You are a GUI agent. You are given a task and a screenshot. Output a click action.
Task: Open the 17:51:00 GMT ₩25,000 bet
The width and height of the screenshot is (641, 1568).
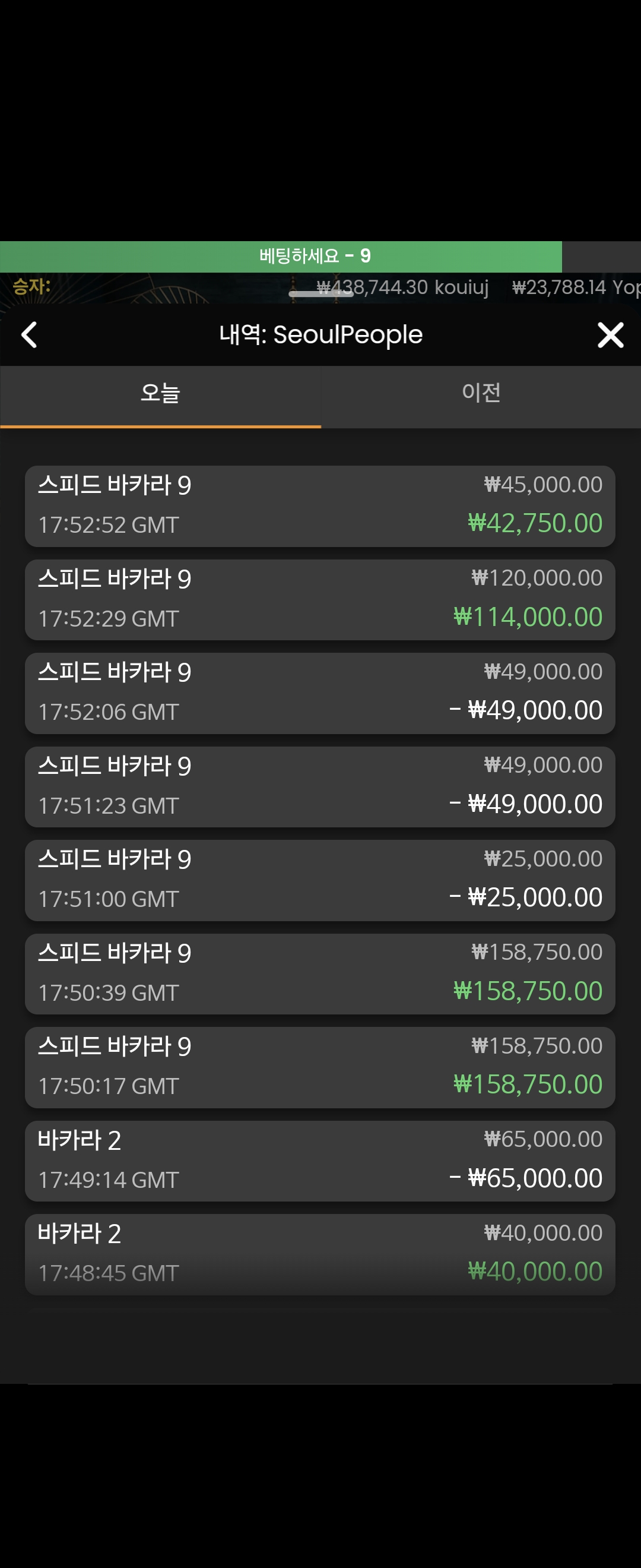click(x=320, y=880)
